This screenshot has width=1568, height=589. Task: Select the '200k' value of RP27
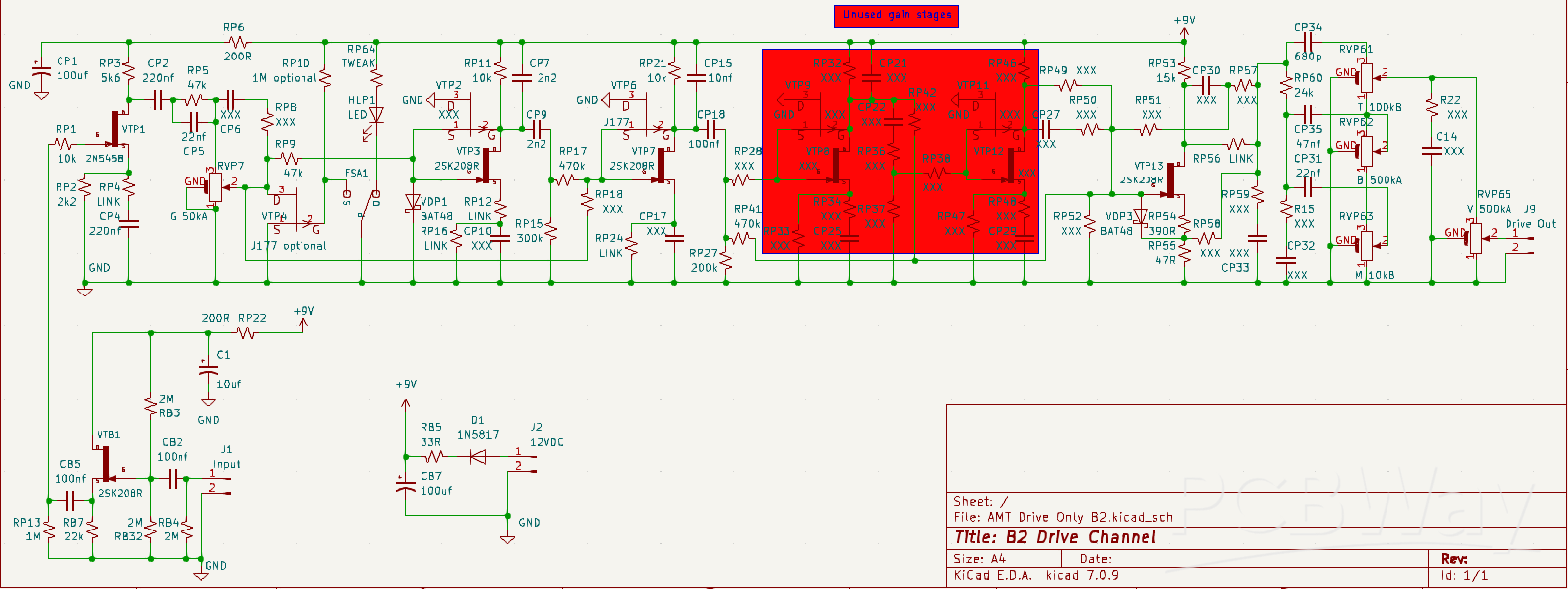[704, 268]
